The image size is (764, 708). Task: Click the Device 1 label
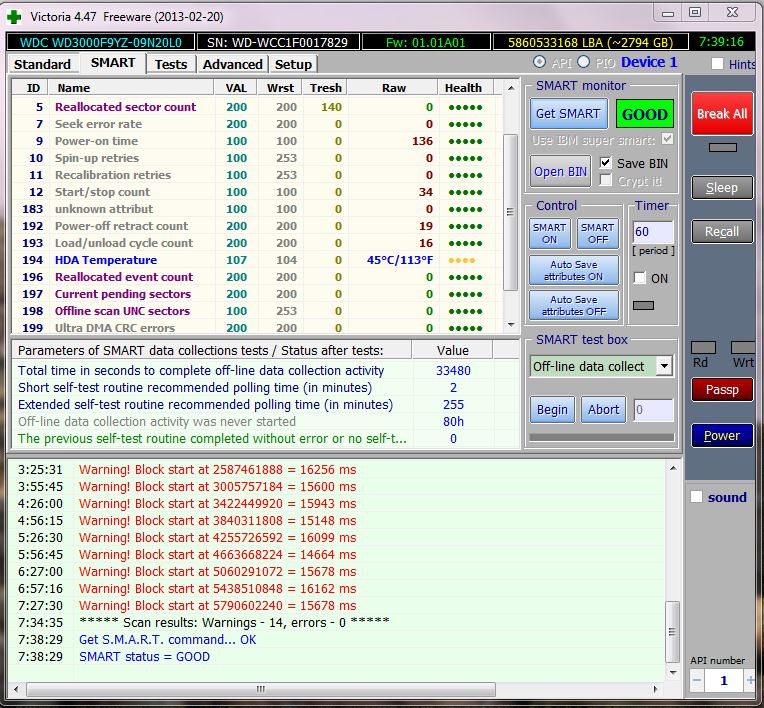click(x=649, y=62)
